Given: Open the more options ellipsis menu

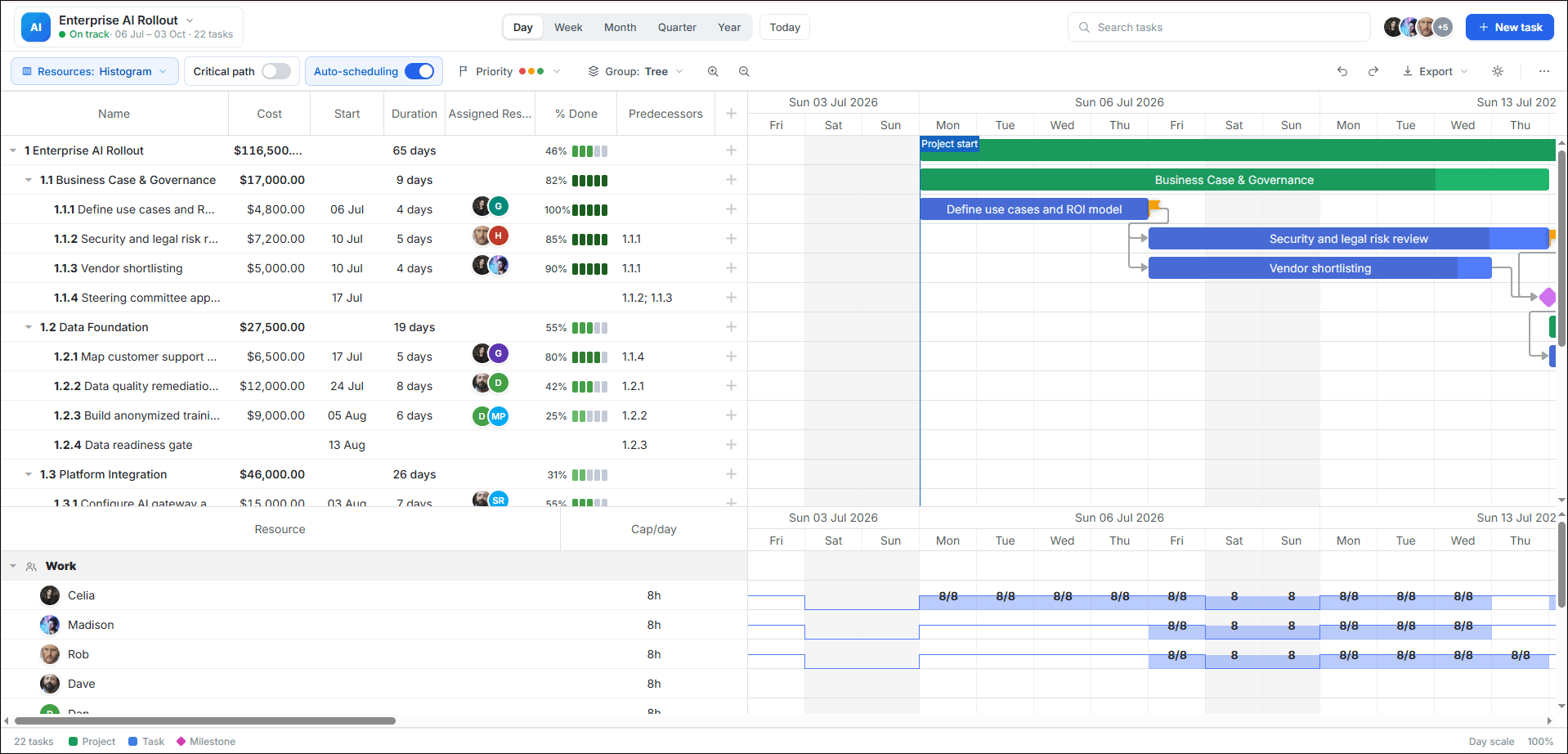Looking at the screenshot, I should click(x=1544, y=71).
